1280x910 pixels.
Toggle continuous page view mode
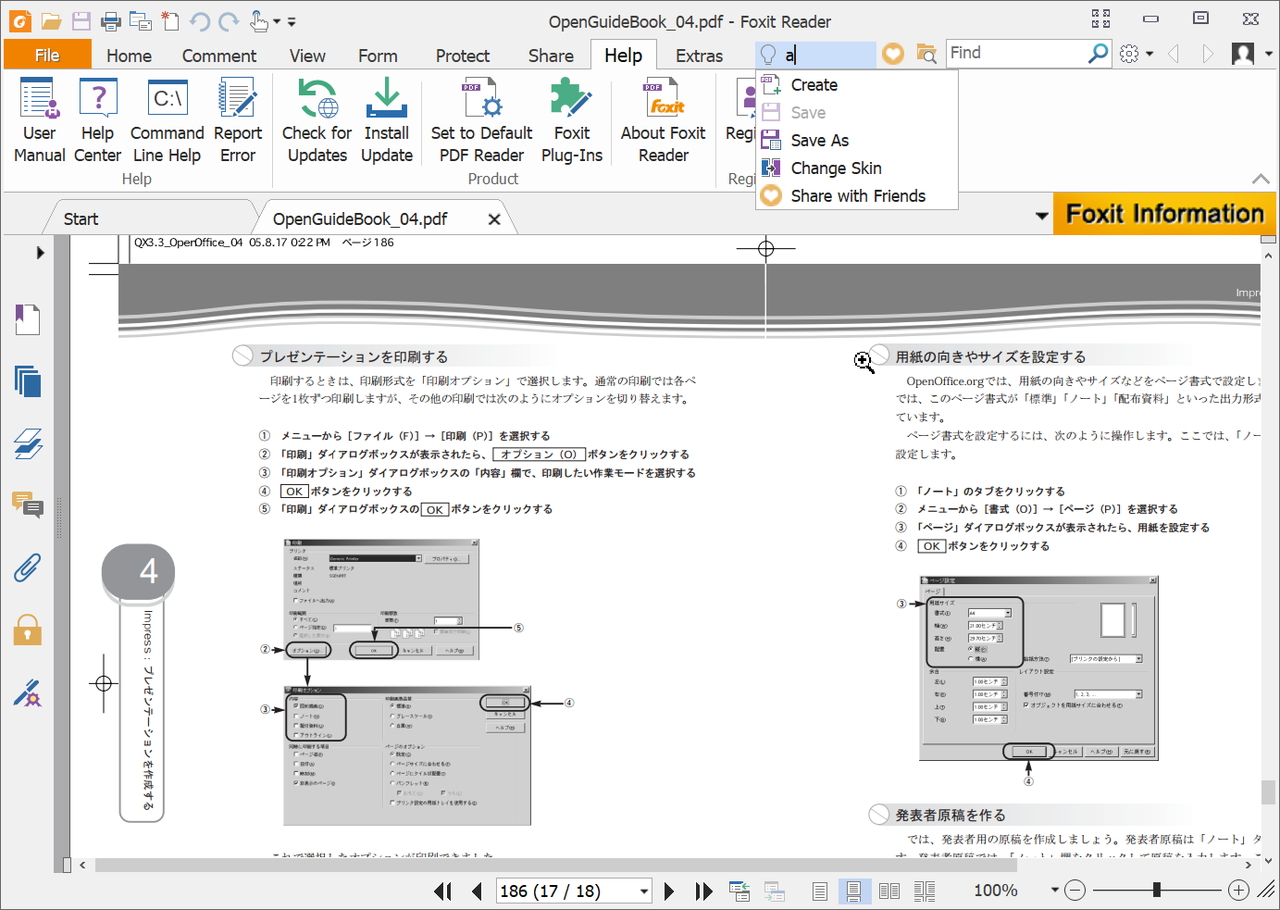pyautogui.click(x=854, y=891)
